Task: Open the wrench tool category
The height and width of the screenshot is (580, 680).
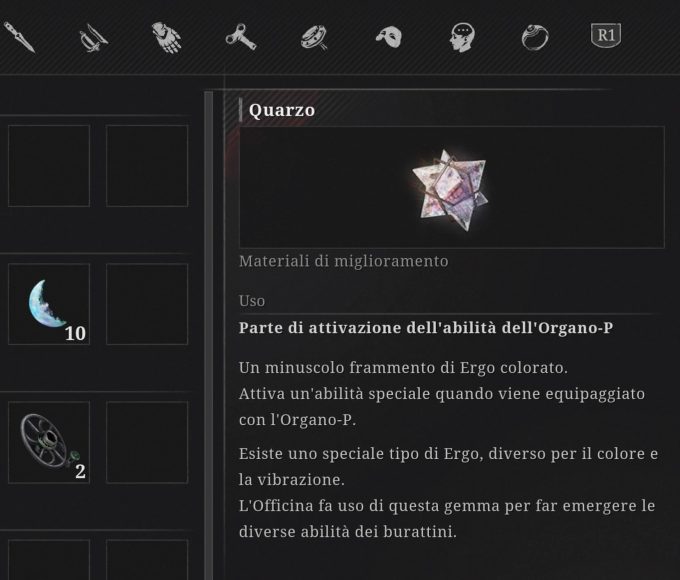Action: point(241,38)
